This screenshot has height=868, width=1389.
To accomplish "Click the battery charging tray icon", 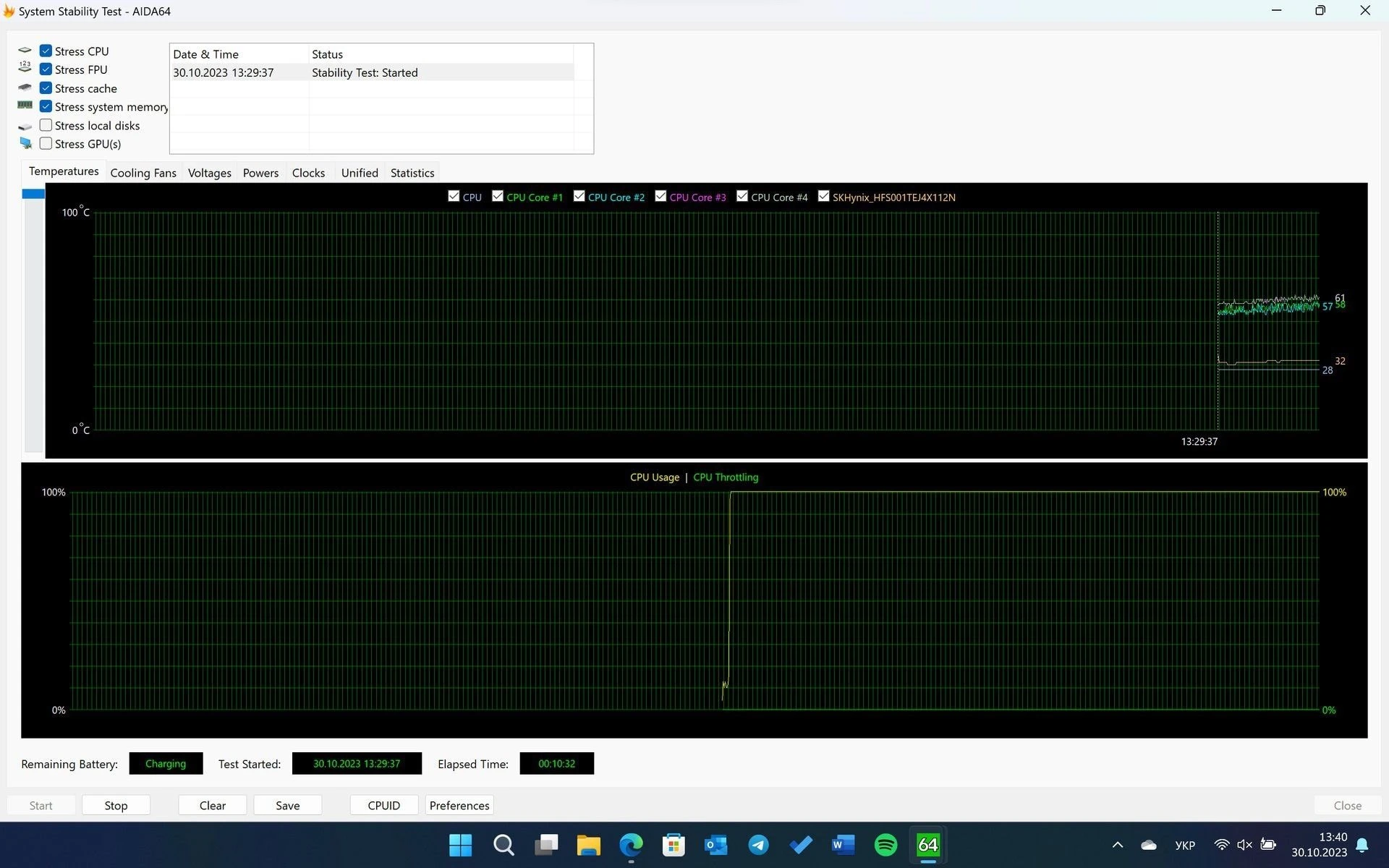I will [x=1268, y=844].
